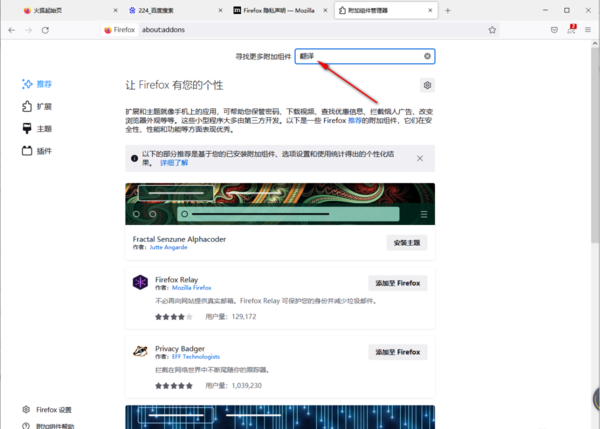Bookmark this page with the star icon
Image resolution: width=600 pixels, height=429 pixels.
point(492,30)
